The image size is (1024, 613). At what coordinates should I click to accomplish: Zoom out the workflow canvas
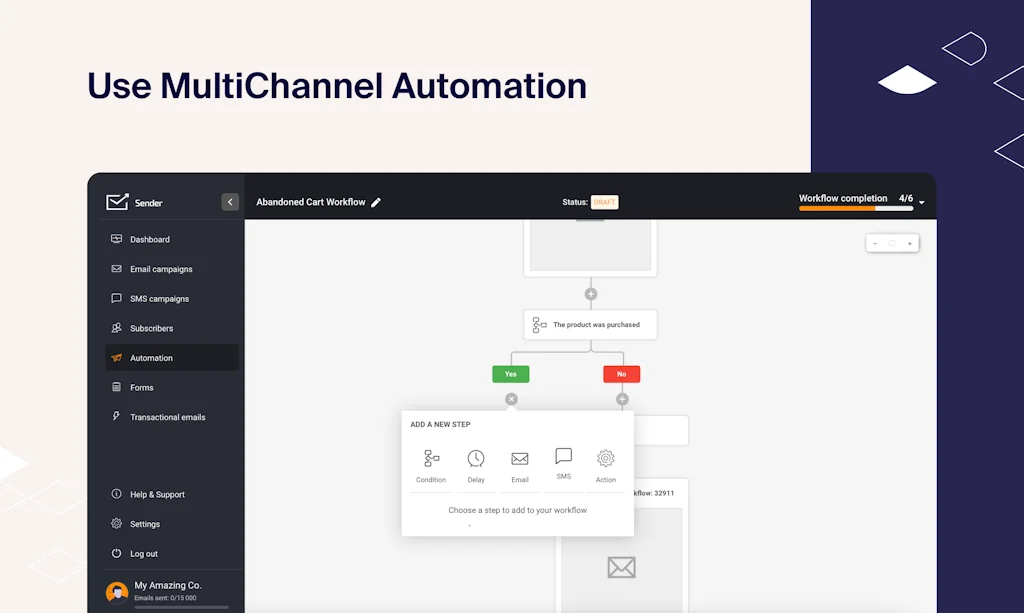tap(875, 243)
